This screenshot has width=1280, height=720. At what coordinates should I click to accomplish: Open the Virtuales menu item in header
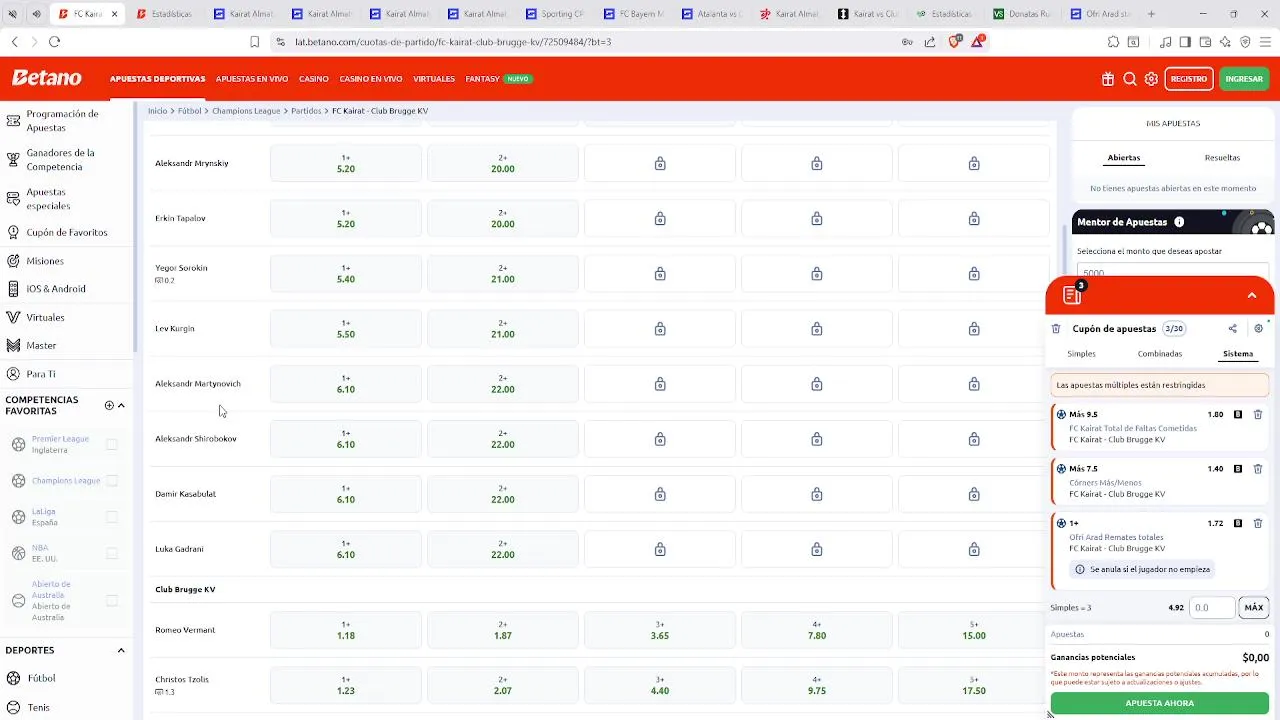(x=434, y=79)
